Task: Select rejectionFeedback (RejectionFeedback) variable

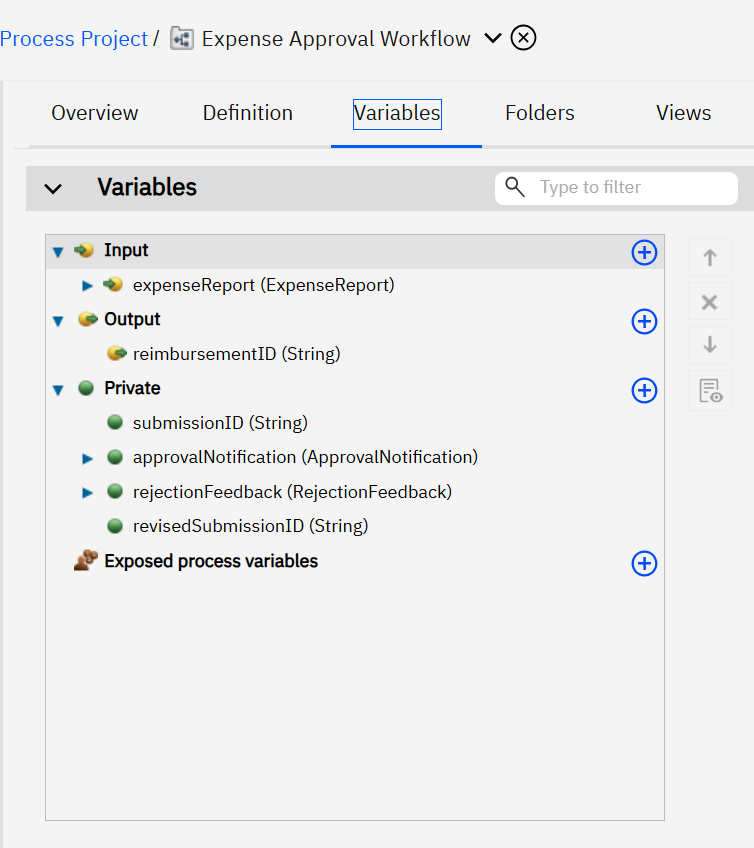Action: pos(292,492)
